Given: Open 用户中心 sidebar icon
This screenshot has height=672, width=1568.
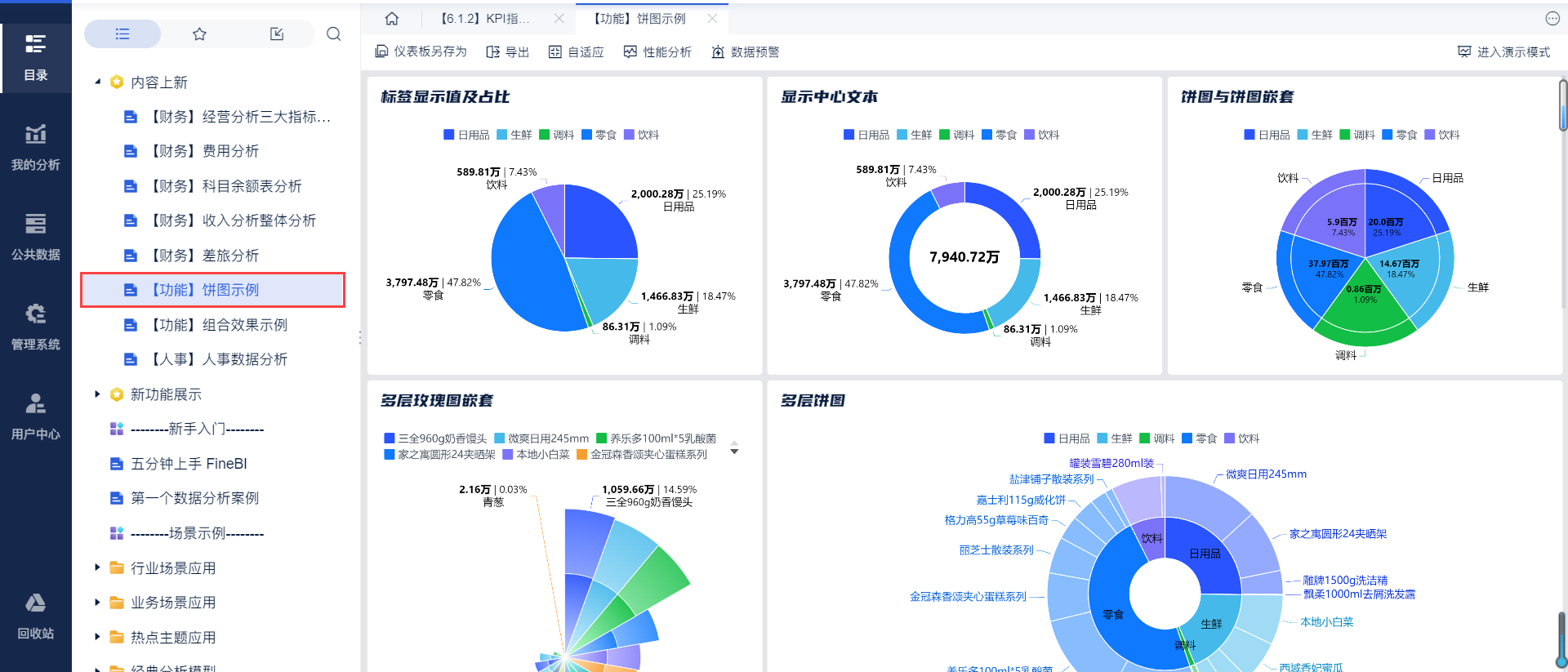Looking at the screenshot, I should click(x=35, y=416).
